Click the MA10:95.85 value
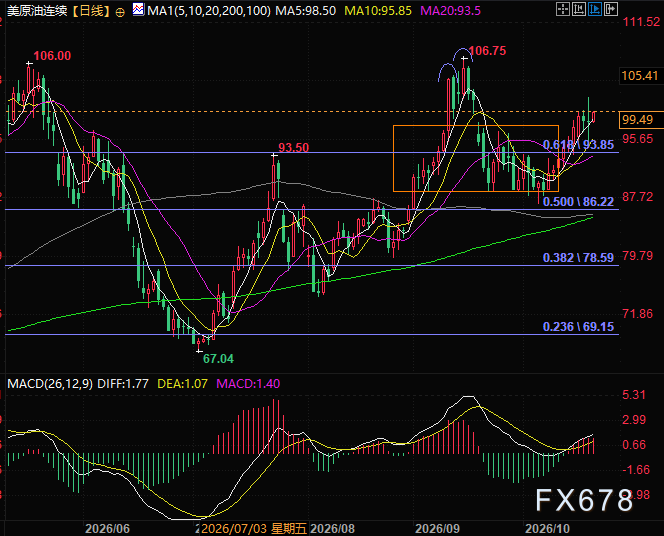The image size is (664, 536). (378, 11)
